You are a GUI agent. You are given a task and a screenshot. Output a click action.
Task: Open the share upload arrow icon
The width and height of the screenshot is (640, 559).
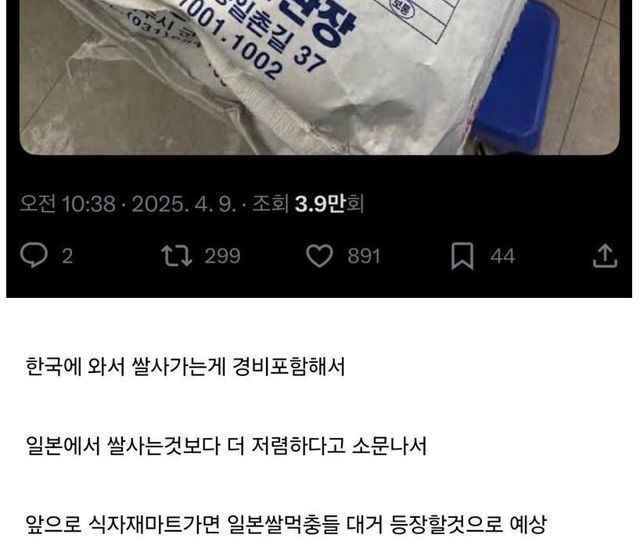tap(605, 256)
